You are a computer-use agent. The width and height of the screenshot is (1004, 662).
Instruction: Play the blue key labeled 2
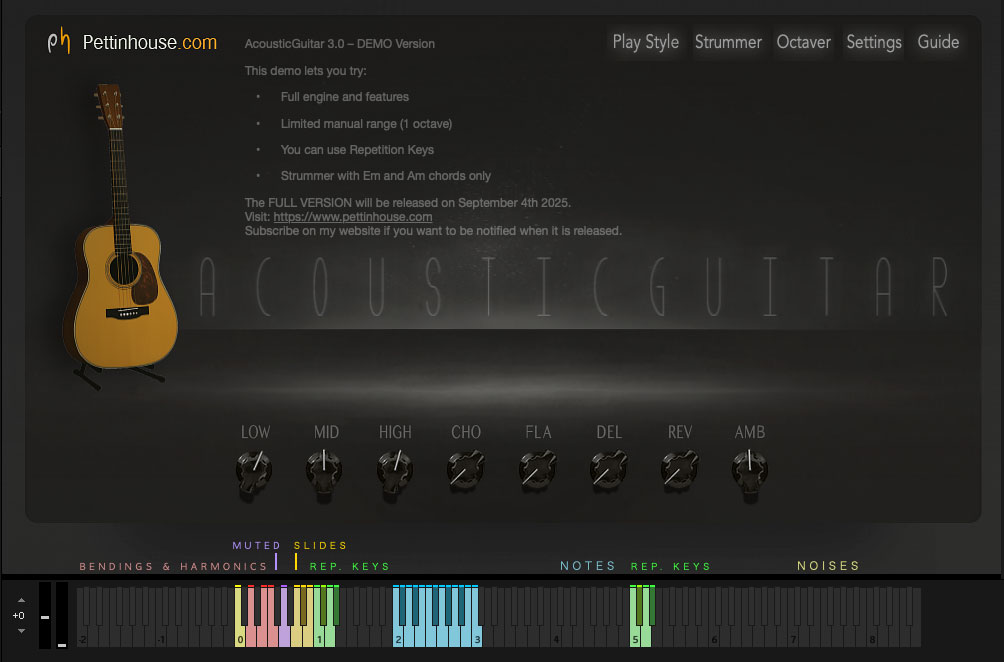(398, 637)
